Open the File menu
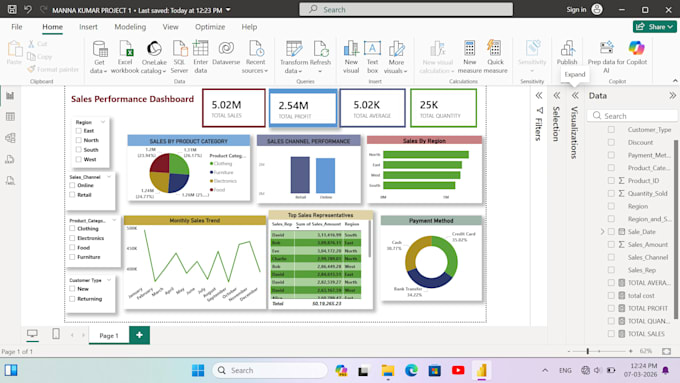 [16, 27]
